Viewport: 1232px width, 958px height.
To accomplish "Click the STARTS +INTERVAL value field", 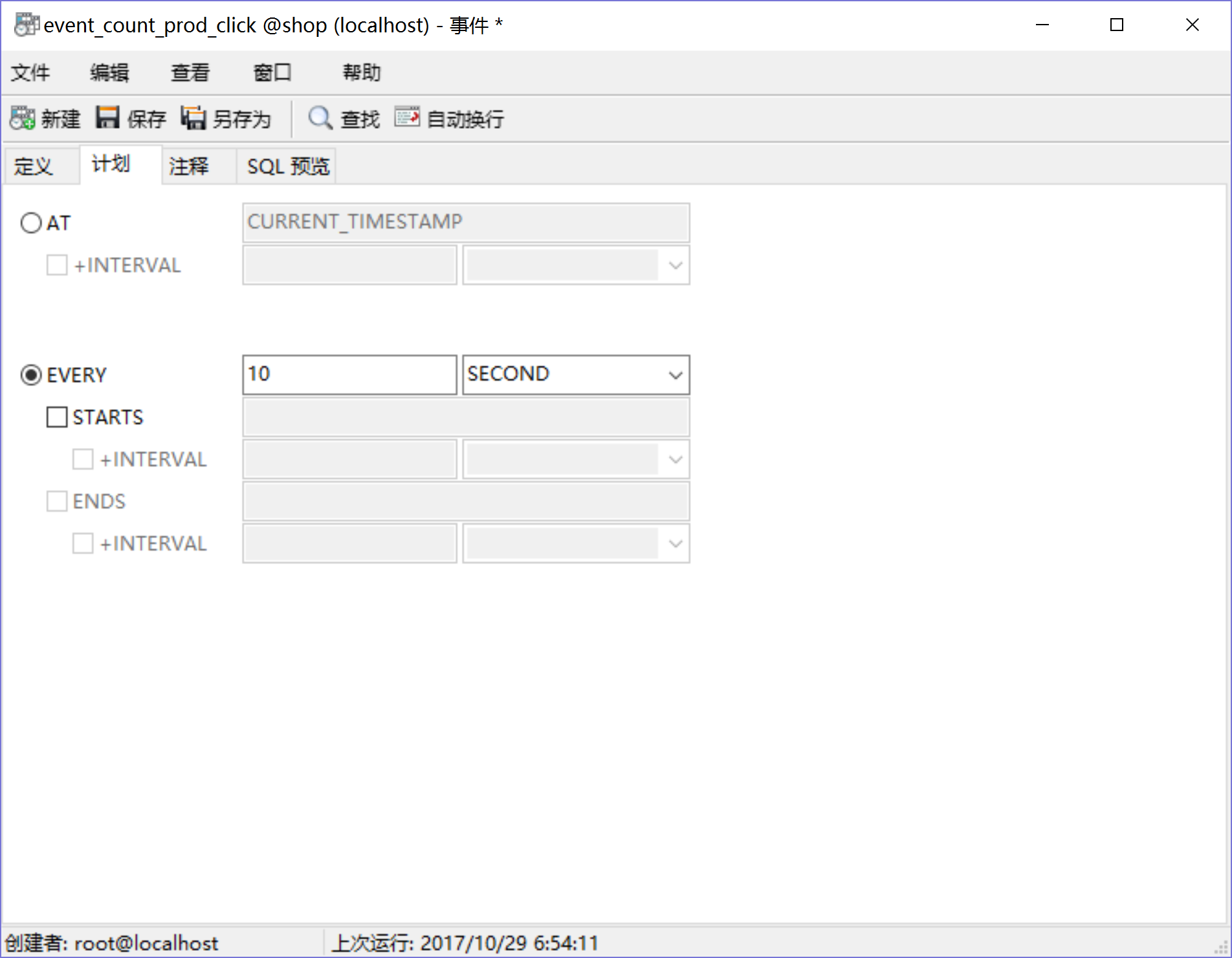I will [x=350, y=459].
